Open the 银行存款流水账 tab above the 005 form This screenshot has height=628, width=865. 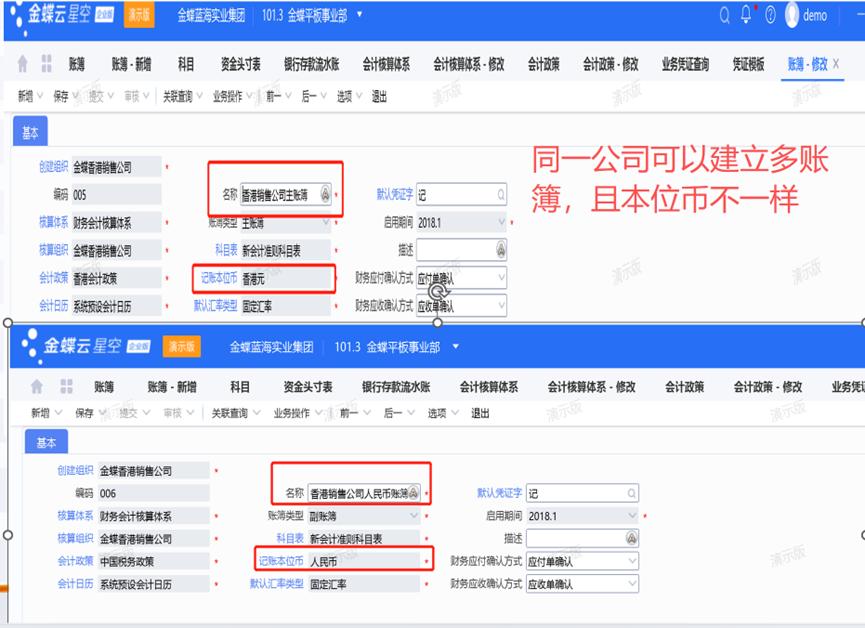[311, 64]
